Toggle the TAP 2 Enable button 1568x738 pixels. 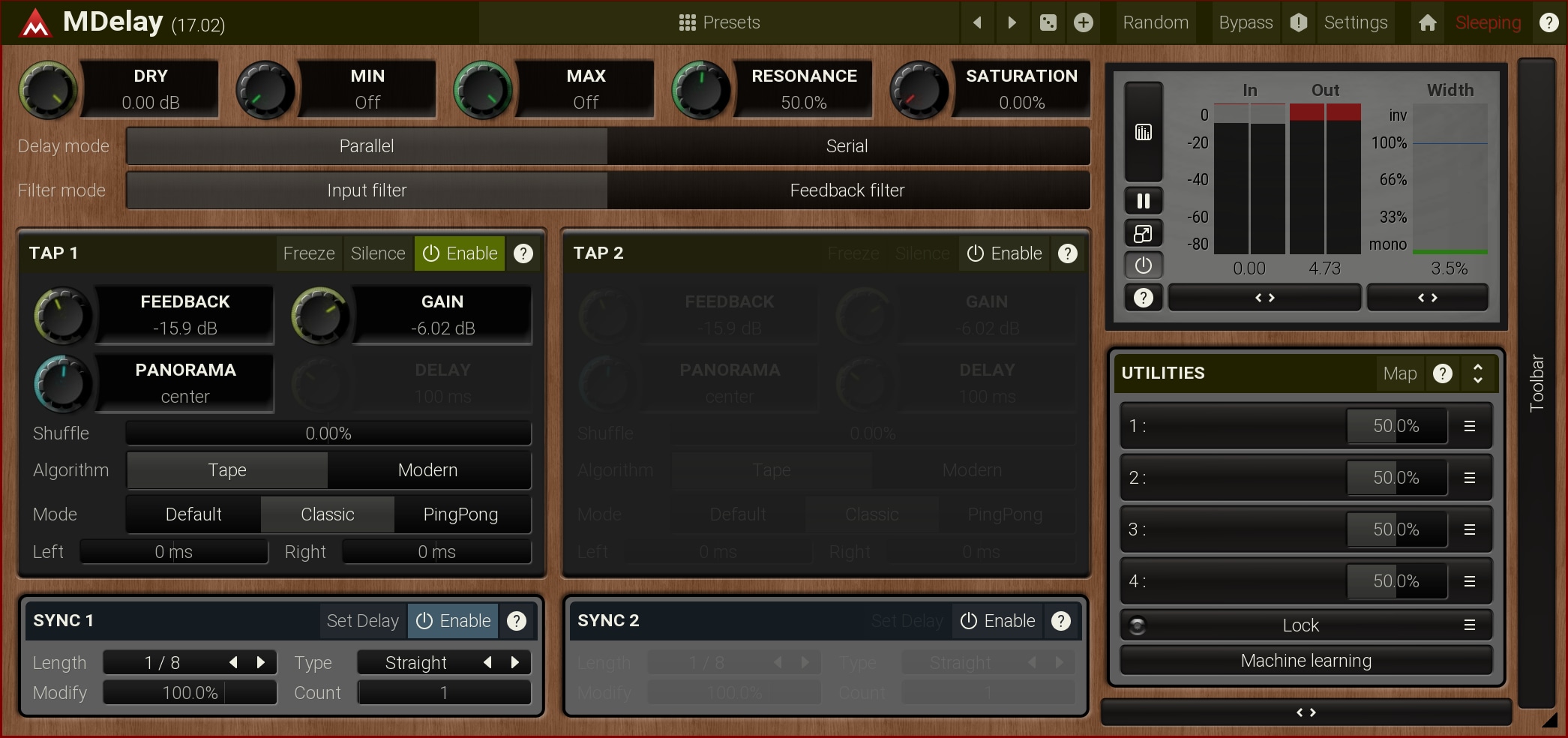coord(1004,253)
